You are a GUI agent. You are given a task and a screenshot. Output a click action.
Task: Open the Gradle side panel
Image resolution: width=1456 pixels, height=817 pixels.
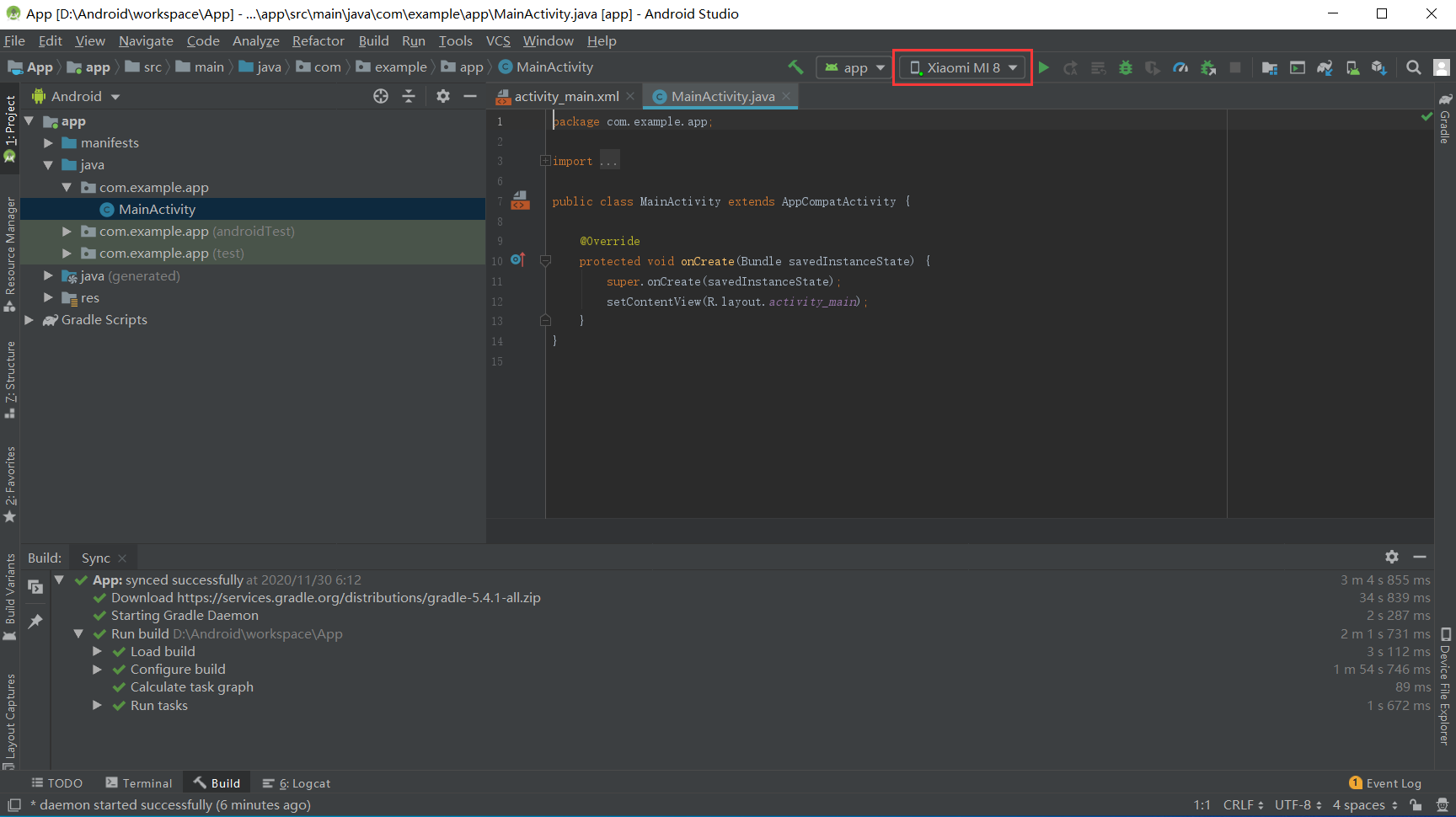point(1445,118)
